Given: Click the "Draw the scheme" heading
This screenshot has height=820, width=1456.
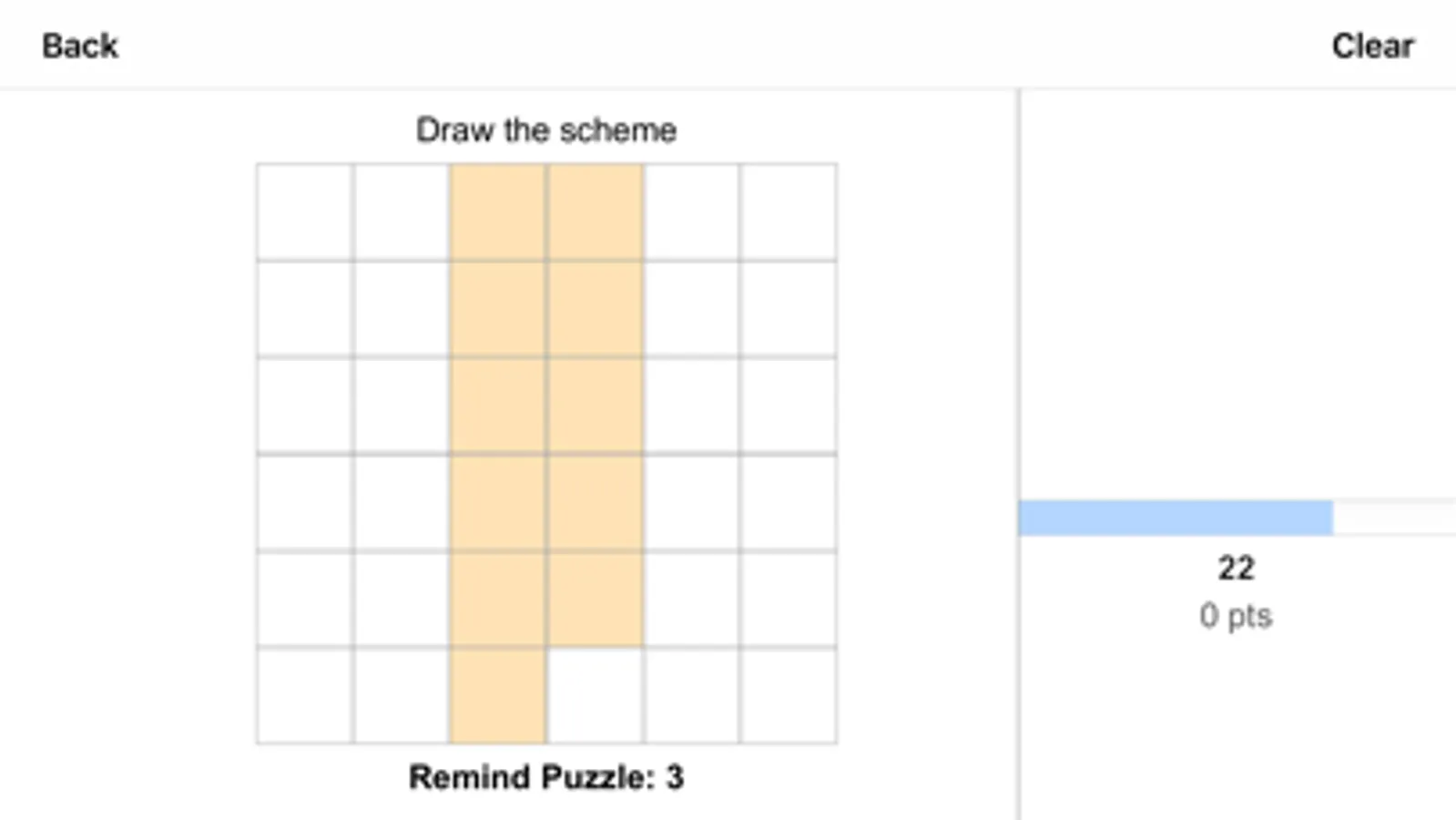Looking at the screenshot, I should tap(545, 130).
